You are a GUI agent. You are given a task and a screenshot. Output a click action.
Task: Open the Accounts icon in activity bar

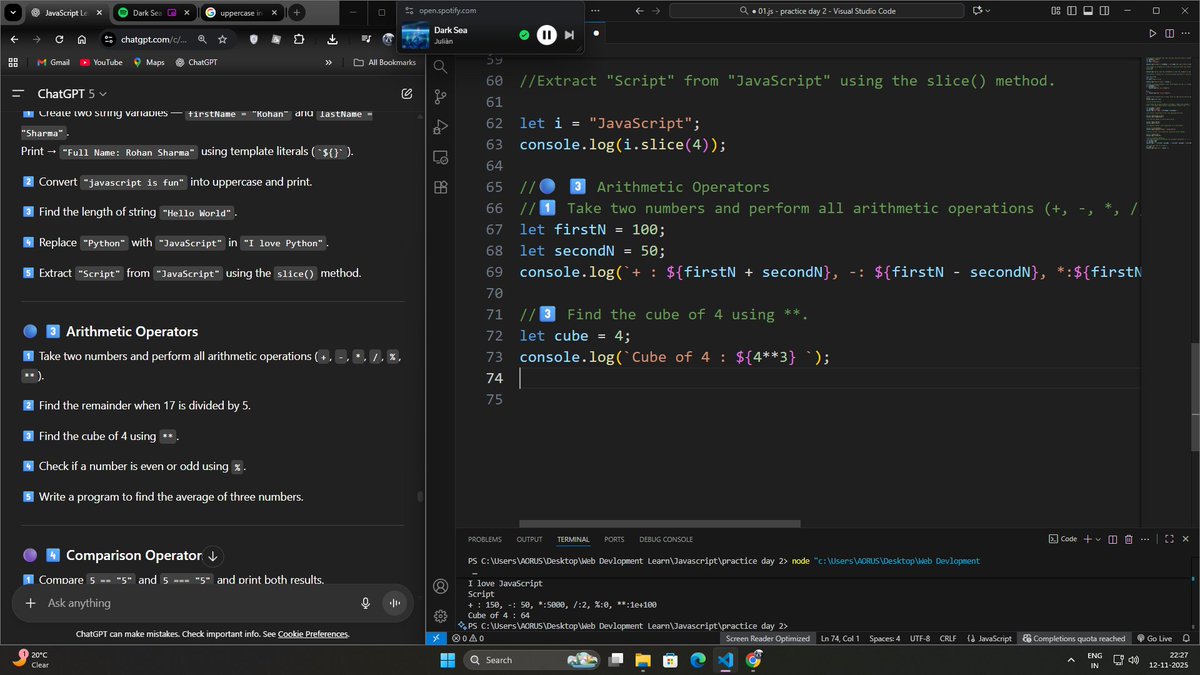[x=440, y=586]
